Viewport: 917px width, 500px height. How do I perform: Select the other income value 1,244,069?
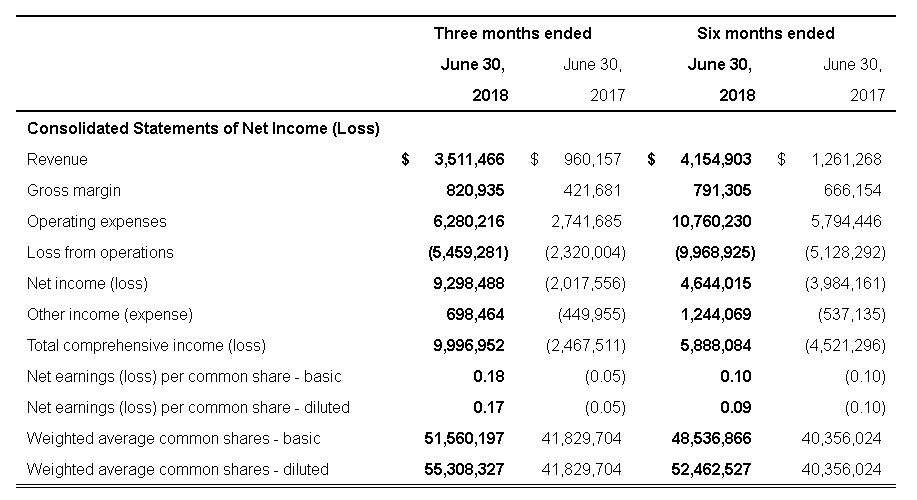coord(714,314)
